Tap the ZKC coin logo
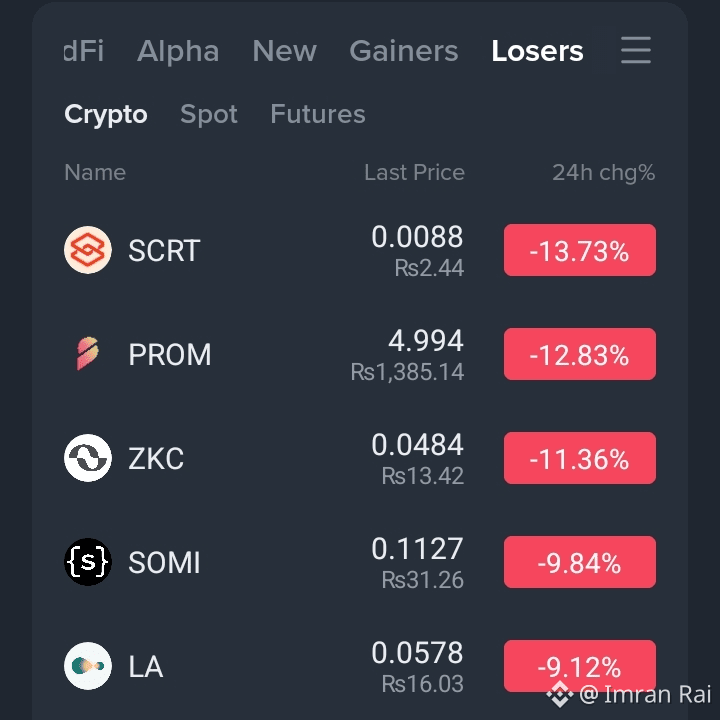Image resolution: width=720 pixels, height=720 pixels. [x=88, y=458]
